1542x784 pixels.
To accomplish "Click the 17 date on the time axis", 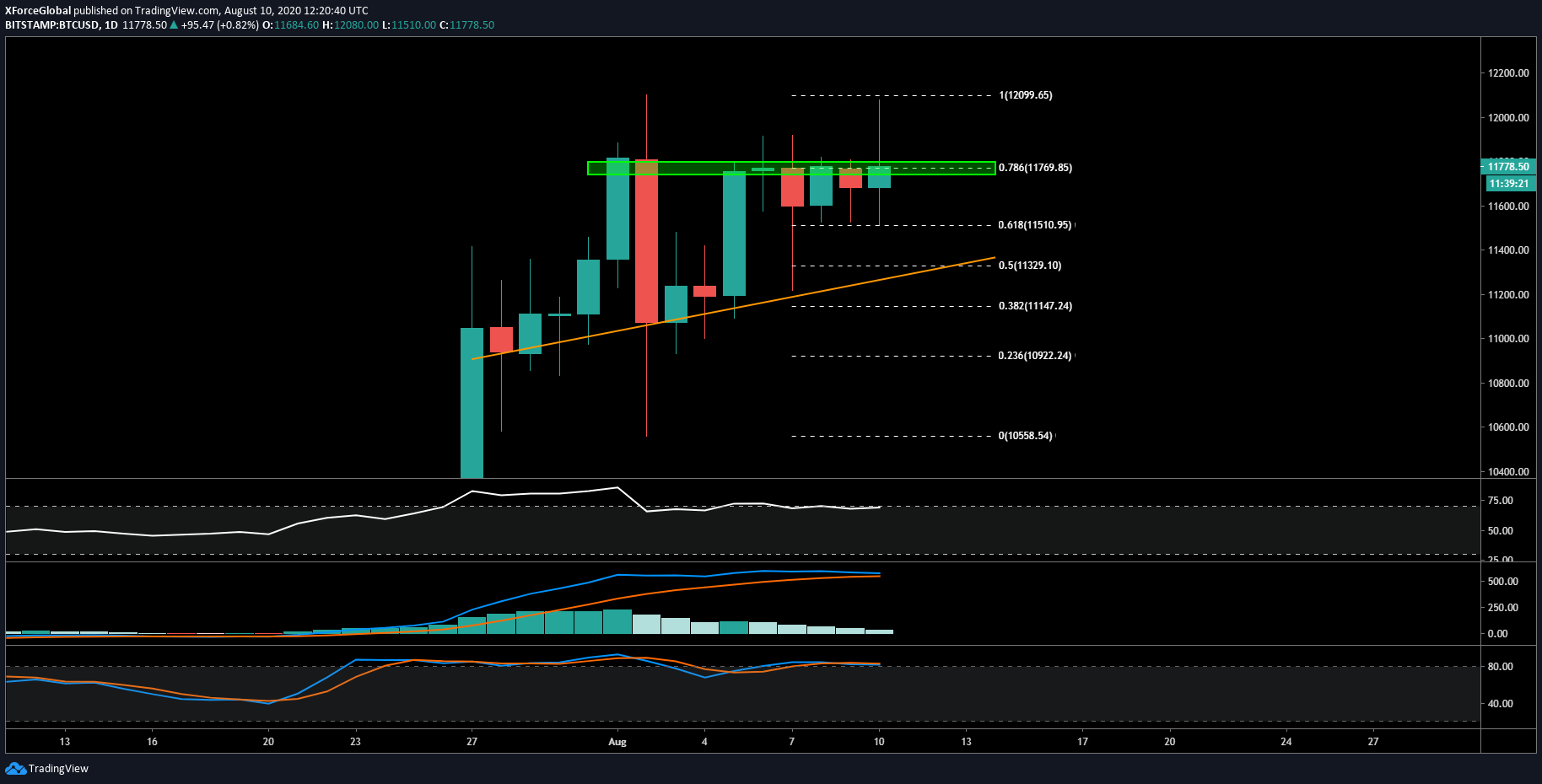I will (1082, 742).
